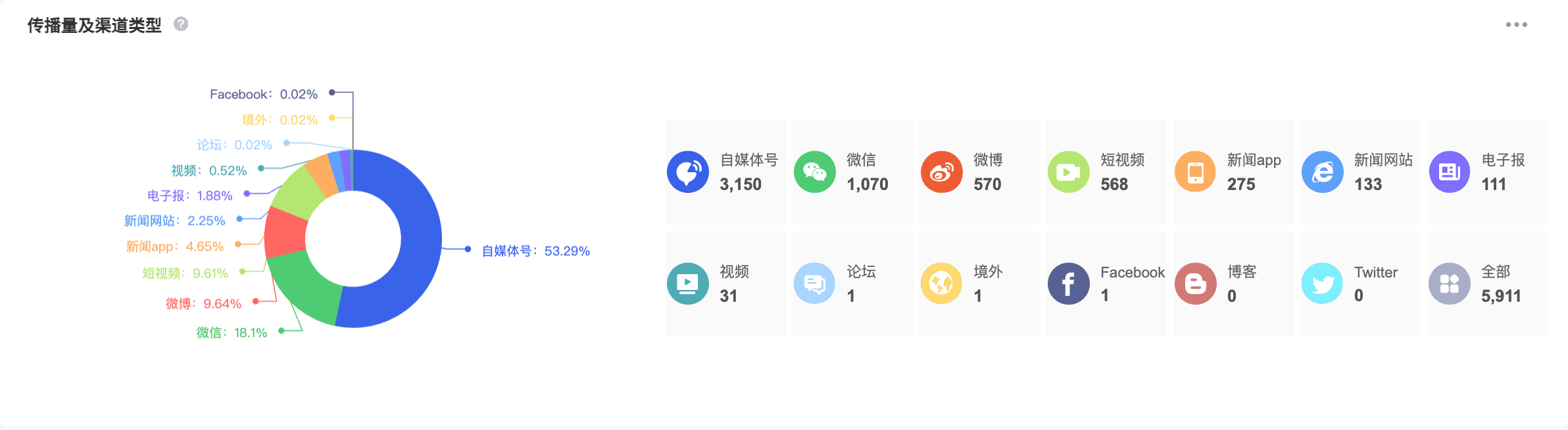Click the purple 电子报 newspaper icon
This screenshot has height=430, width=1568.
pyautogui.click(x=1450, y=172)
